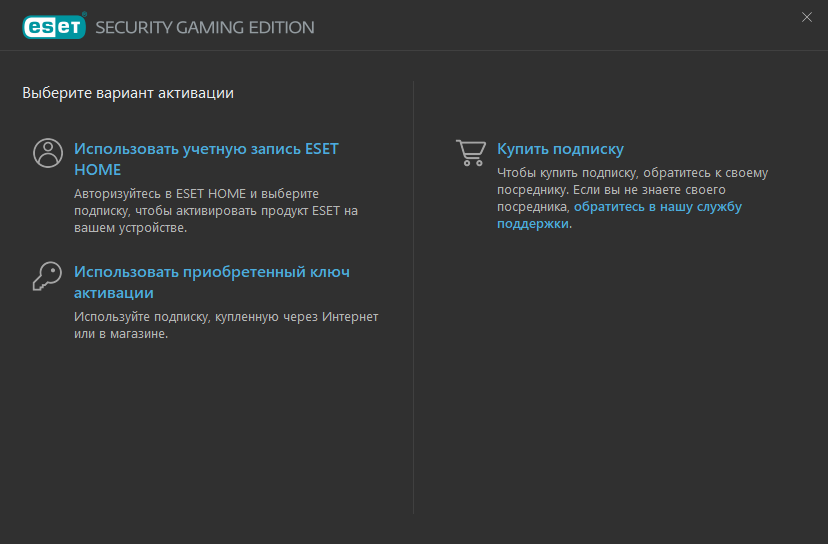
Task: Click the word "HOME" on the link's second line
Action: (98, 170)
